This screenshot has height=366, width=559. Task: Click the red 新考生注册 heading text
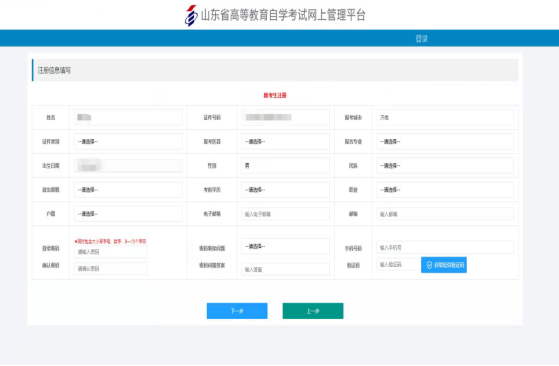coord(275,95)
